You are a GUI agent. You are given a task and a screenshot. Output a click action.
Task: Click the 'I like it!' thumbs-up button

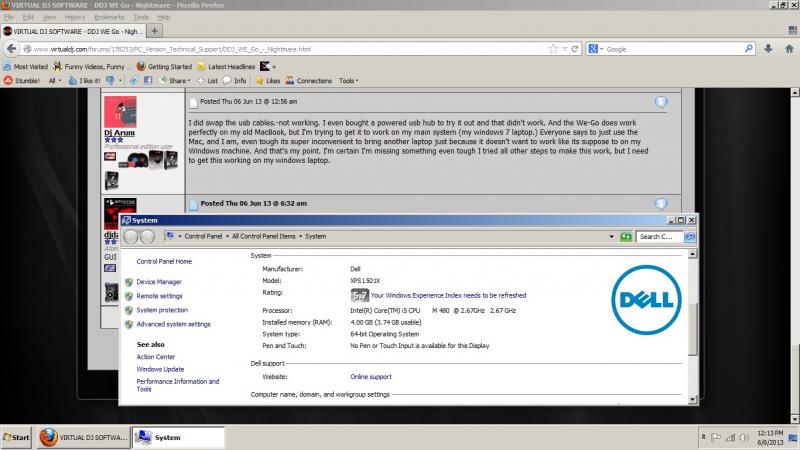tap(85, 81)
